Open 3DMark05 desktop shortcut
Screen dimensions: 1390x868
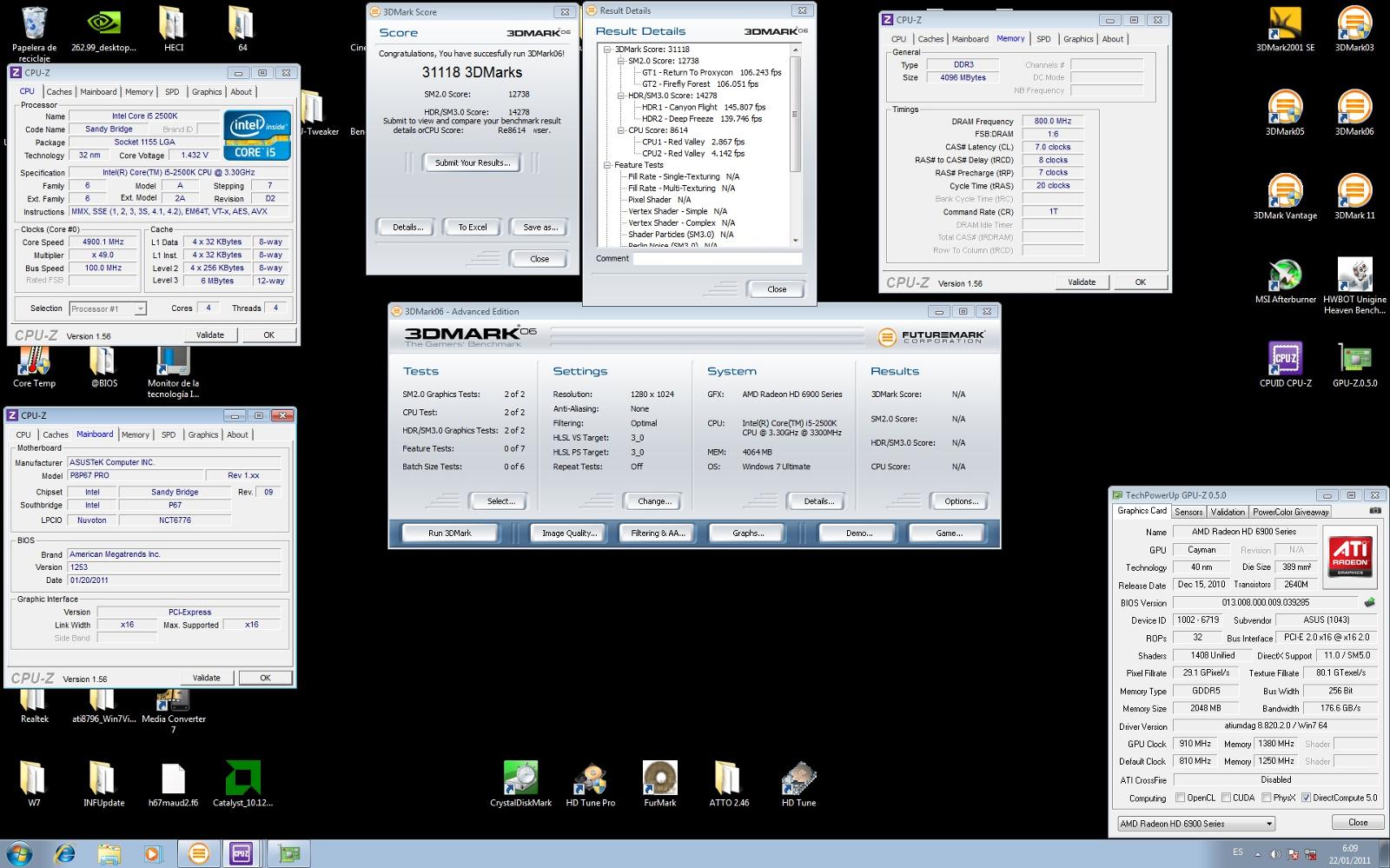(1285, 112)
